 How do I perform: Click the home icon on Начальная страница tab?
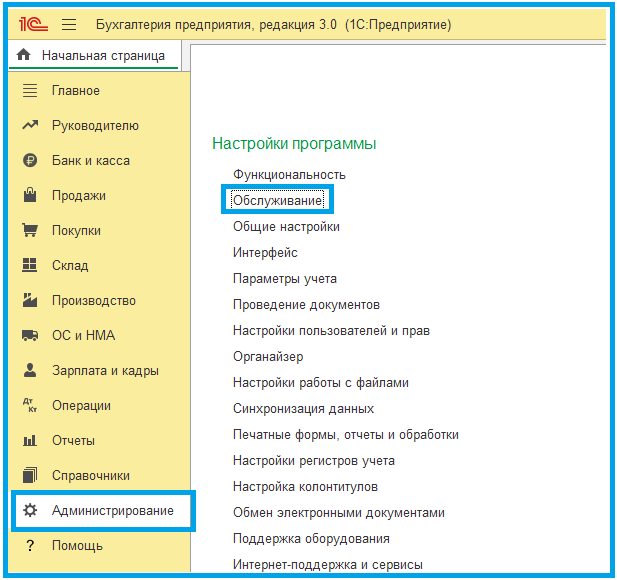point(24,55)
